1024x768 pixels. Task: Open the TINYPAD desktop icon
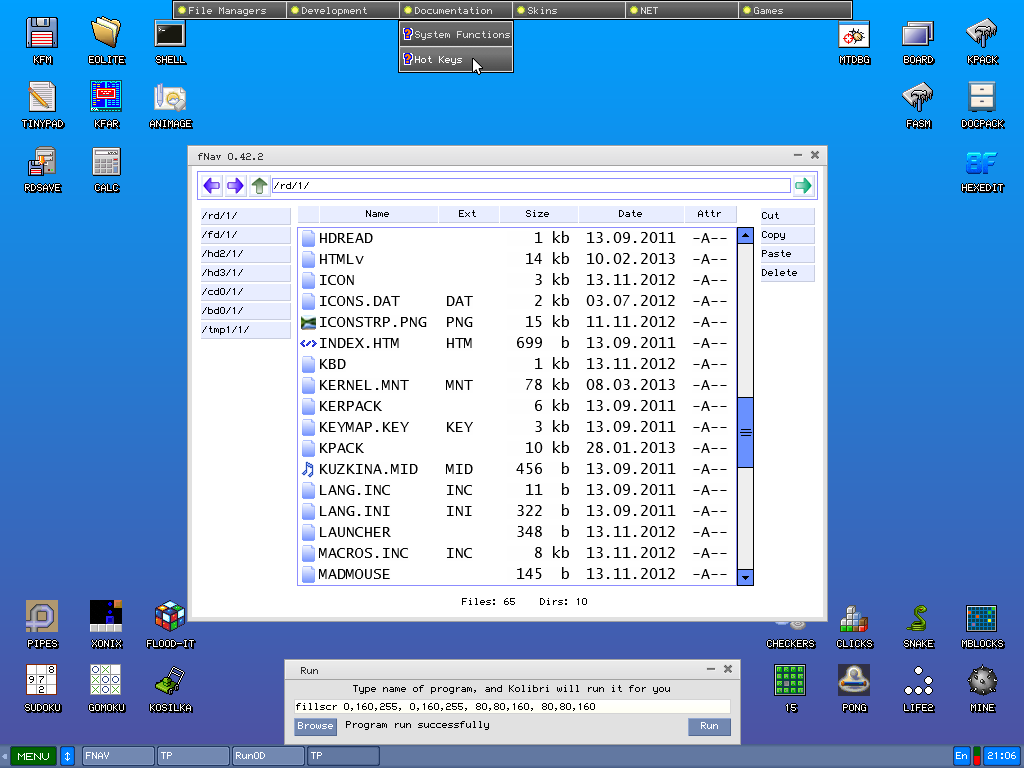42,98
